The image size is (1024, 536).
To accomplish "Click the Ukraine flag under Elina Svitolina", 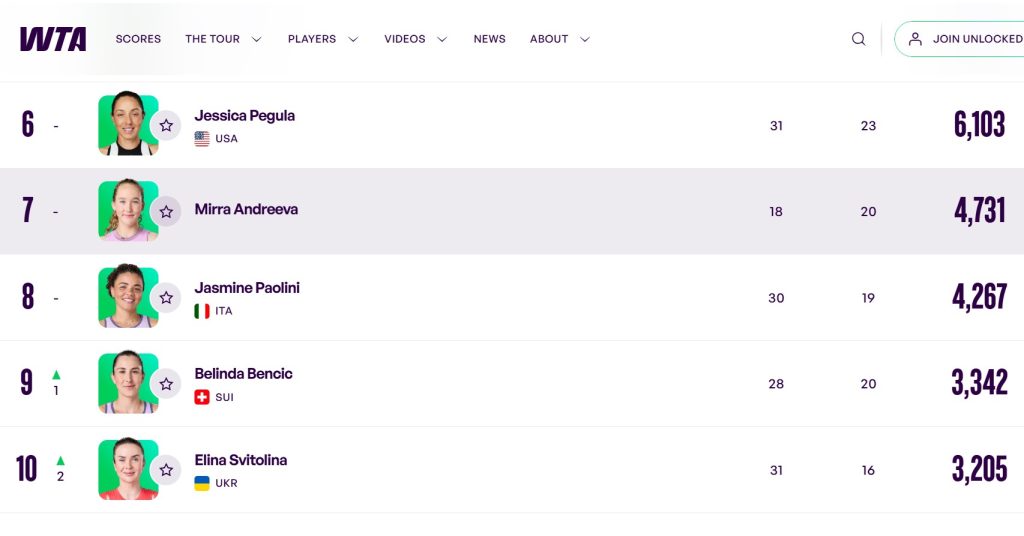I will (202, 483).
